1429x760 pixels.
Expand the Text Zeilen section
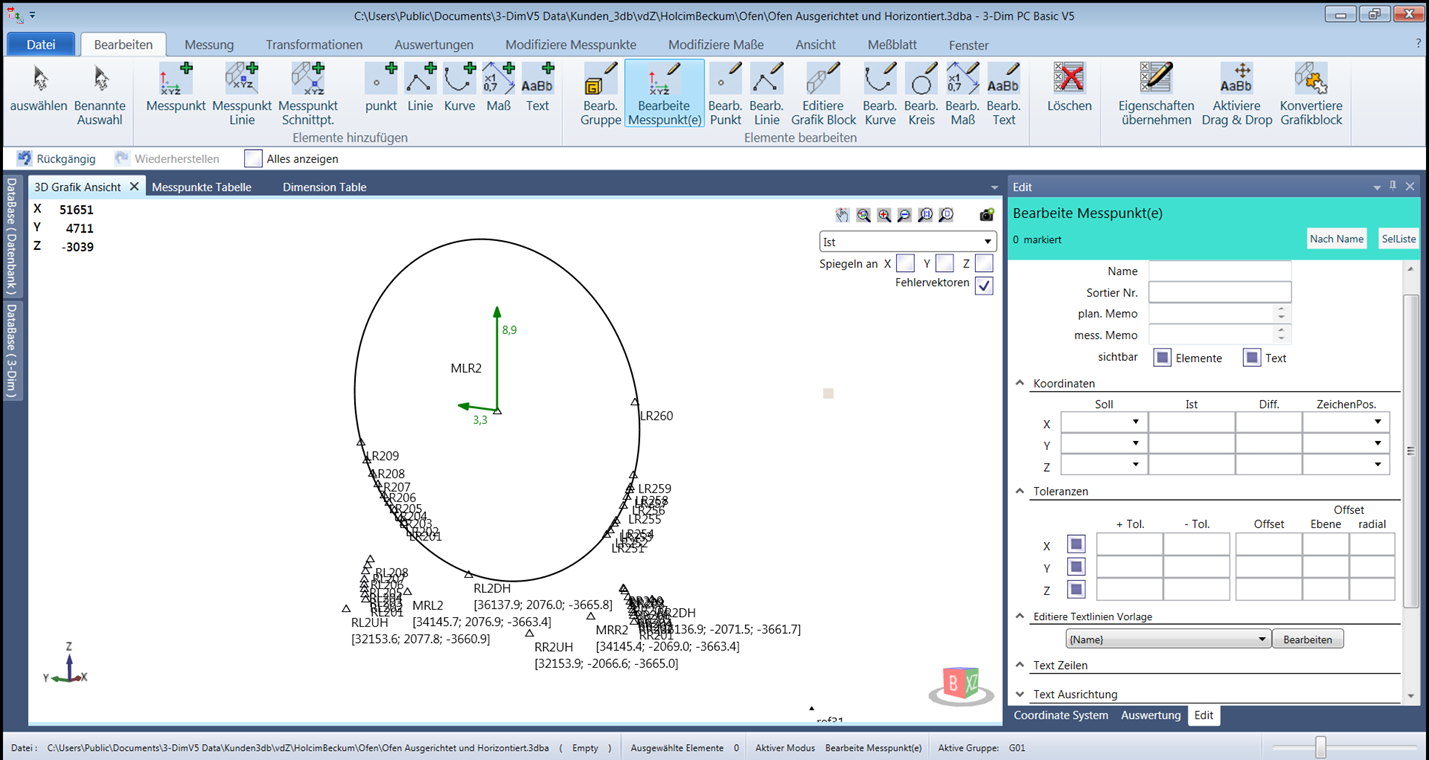click(1020, 665)
